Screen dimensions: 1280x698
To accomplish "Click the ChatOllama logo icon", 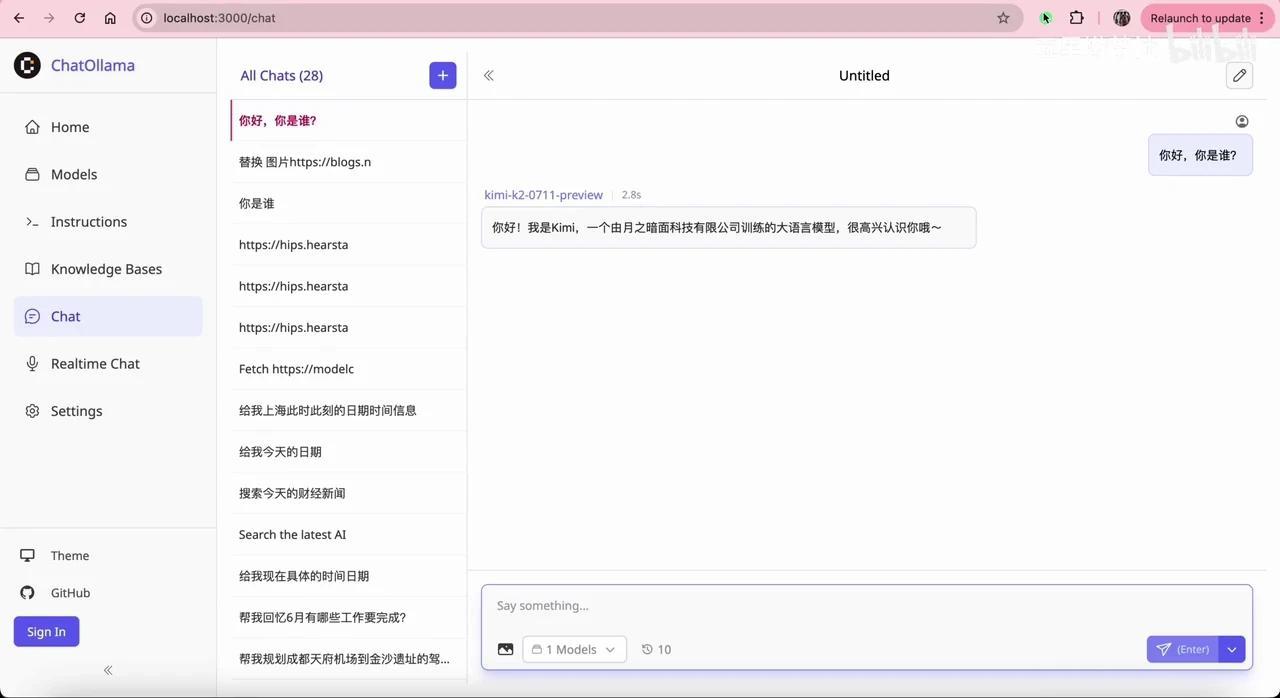I will (x=27, y=65).
